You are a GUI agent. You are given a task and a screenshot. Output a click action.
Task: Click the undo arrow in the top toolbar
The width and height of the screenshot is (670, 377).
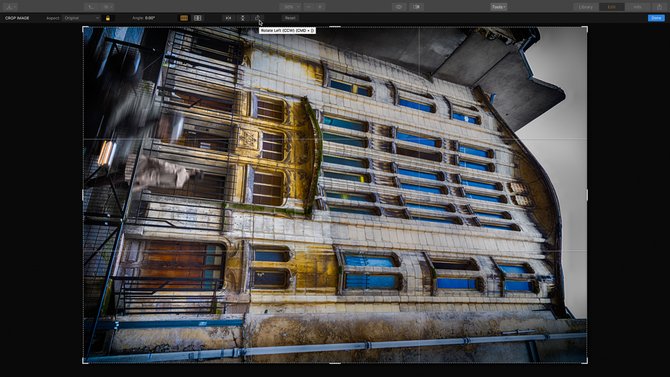[91, 7]
